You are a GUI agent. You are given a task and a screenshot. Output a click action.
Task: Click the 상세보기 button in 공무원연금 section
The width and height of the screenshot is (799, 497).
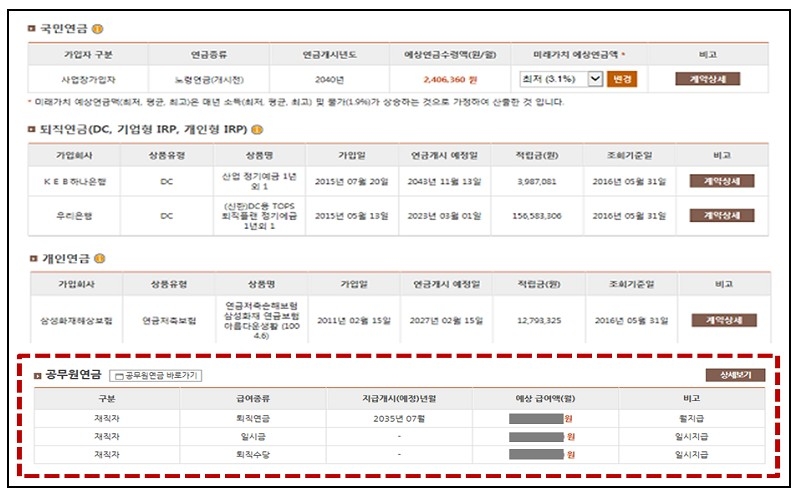click(735, 375)
